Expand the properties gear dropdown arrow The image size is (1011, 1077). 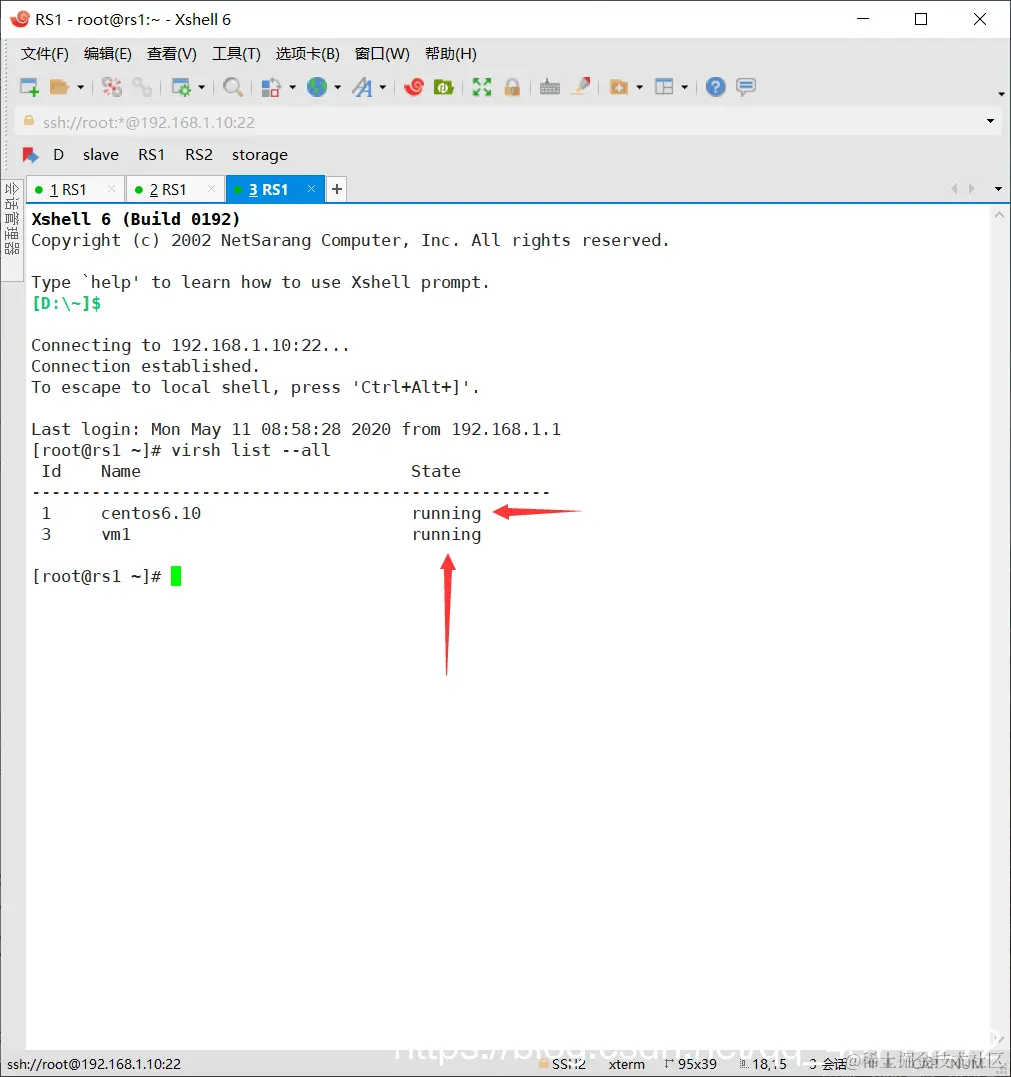pyautogui.click(x=202, y=87)
